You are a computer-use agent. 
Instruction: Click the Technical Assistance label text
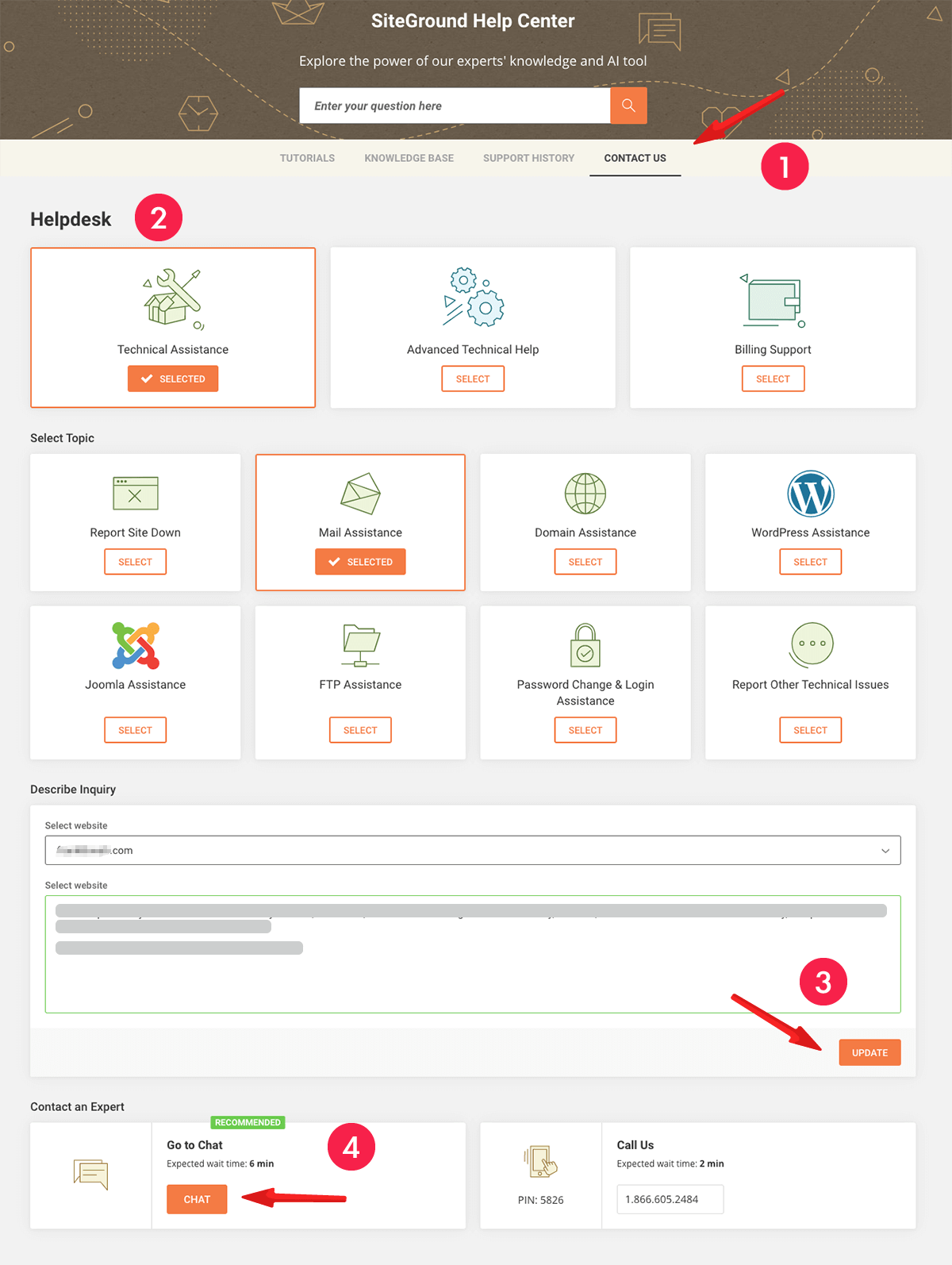tap(173, 349)
